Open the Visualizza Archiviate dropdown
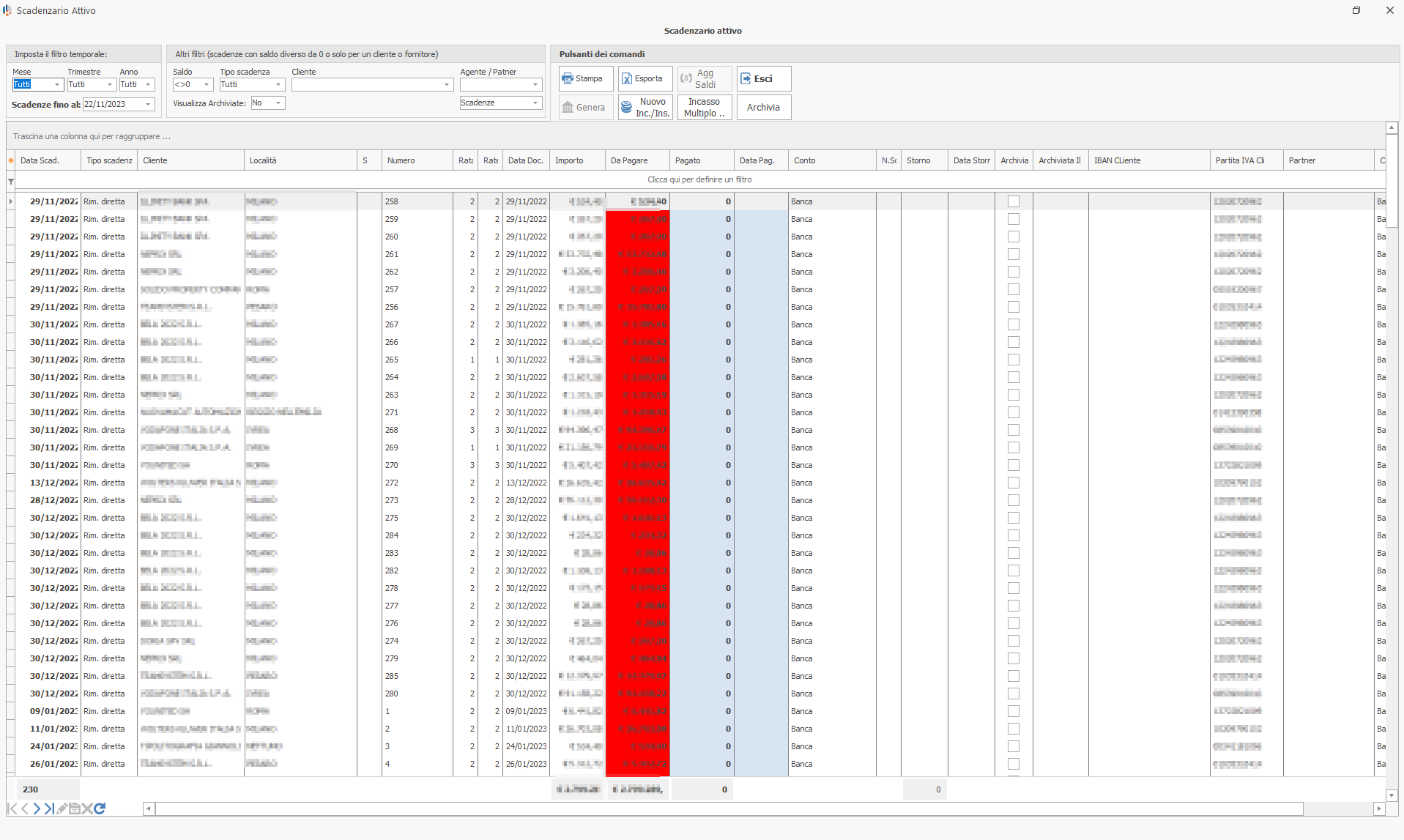This screenshot has width=1404, height=840. tap(278, 103)
